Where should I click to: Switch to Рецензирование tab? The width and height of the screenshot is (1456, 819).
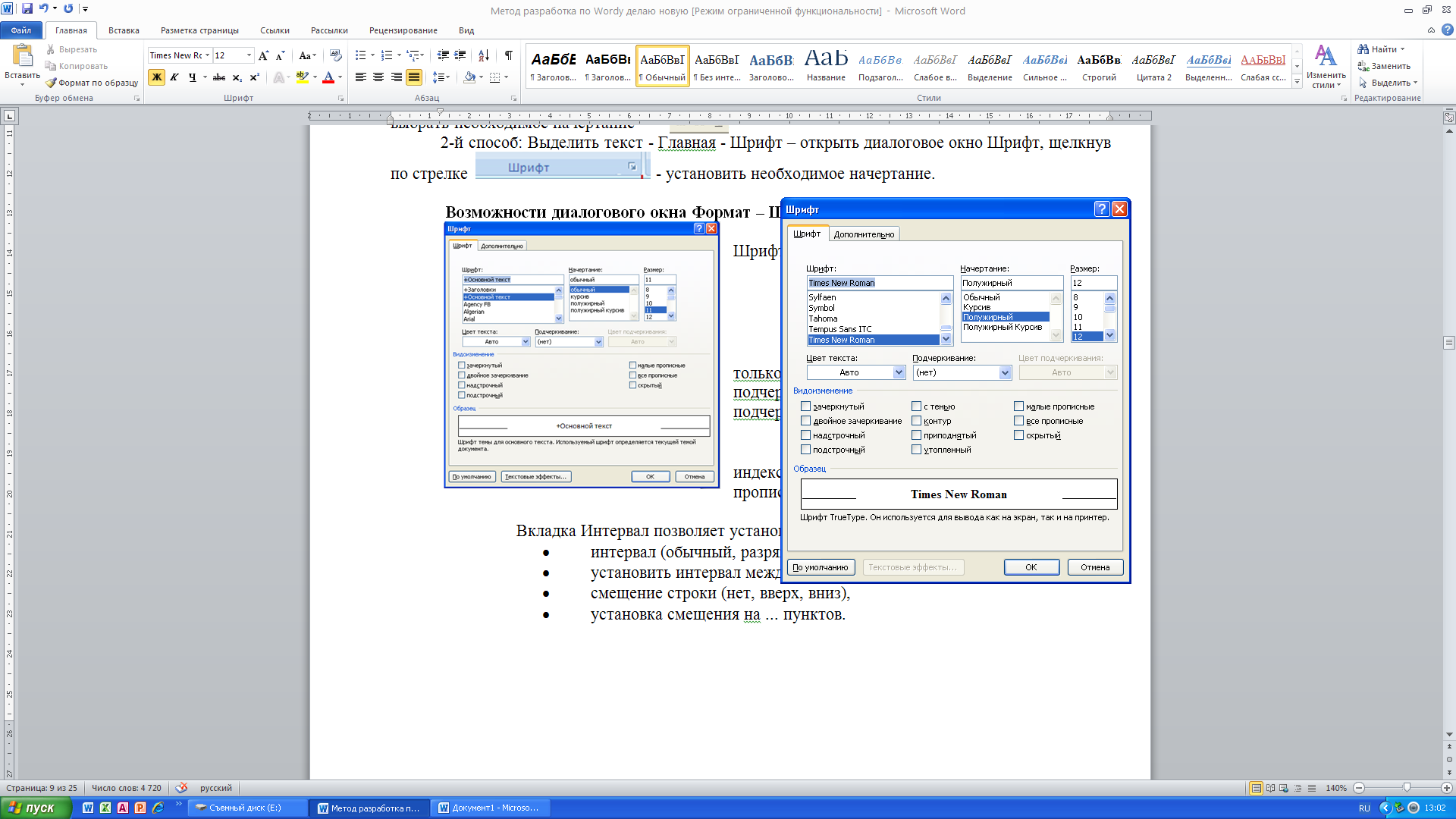(x=403, y=30)
